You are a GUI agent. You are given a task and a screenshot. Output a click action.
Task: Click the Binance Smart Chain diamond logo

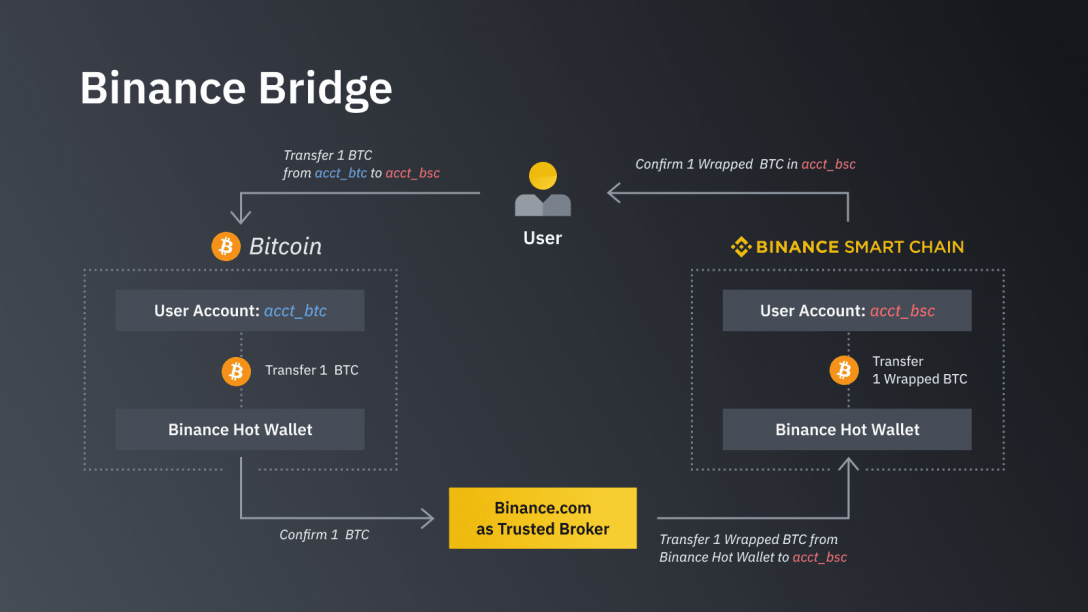(x=741, y=246)
